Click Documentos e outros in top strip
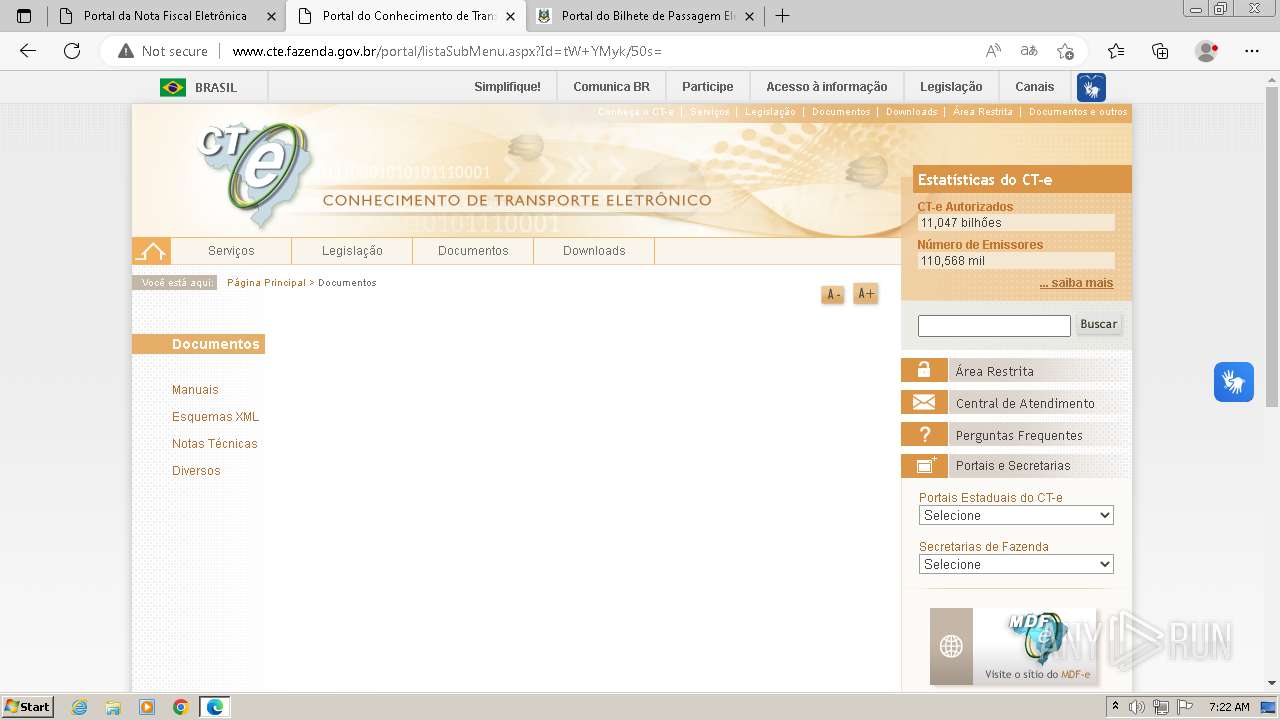Viewport: 1280px width, 720px height. 1078,112
